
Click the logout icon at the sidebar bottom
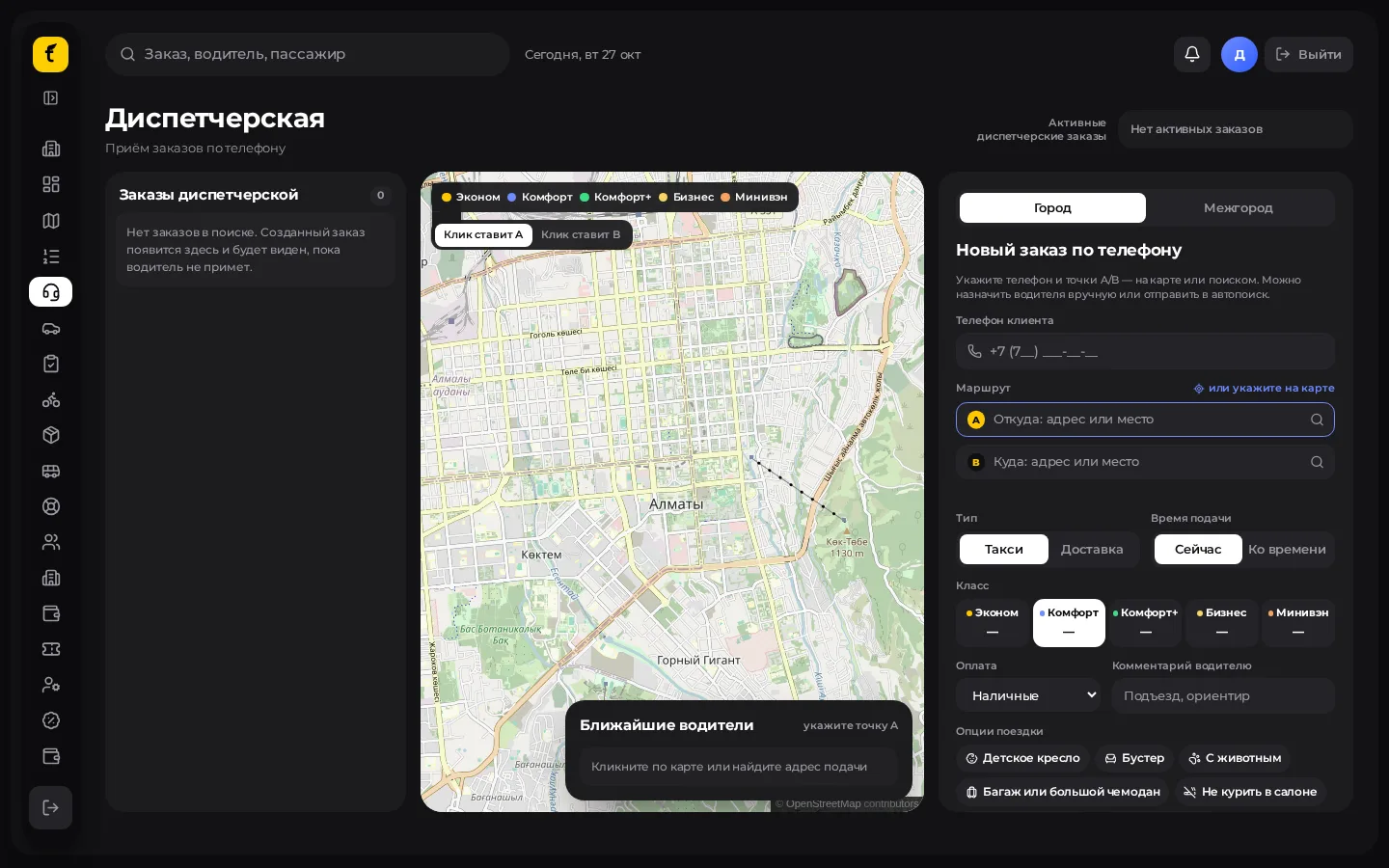pos(51,807)
